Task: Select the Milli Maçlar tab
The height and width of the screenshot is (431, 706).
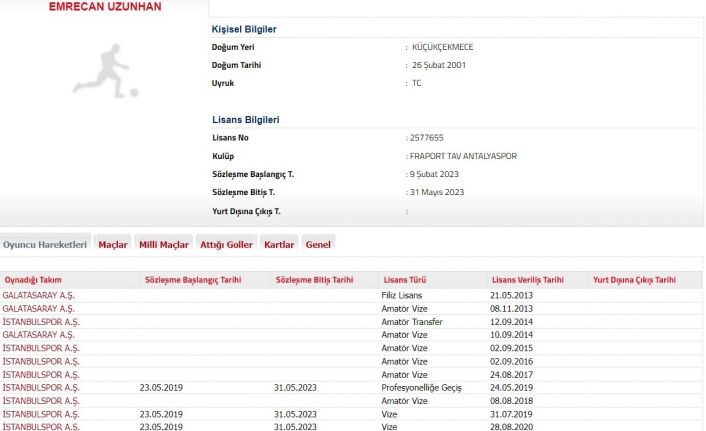Action: point(164,244)
